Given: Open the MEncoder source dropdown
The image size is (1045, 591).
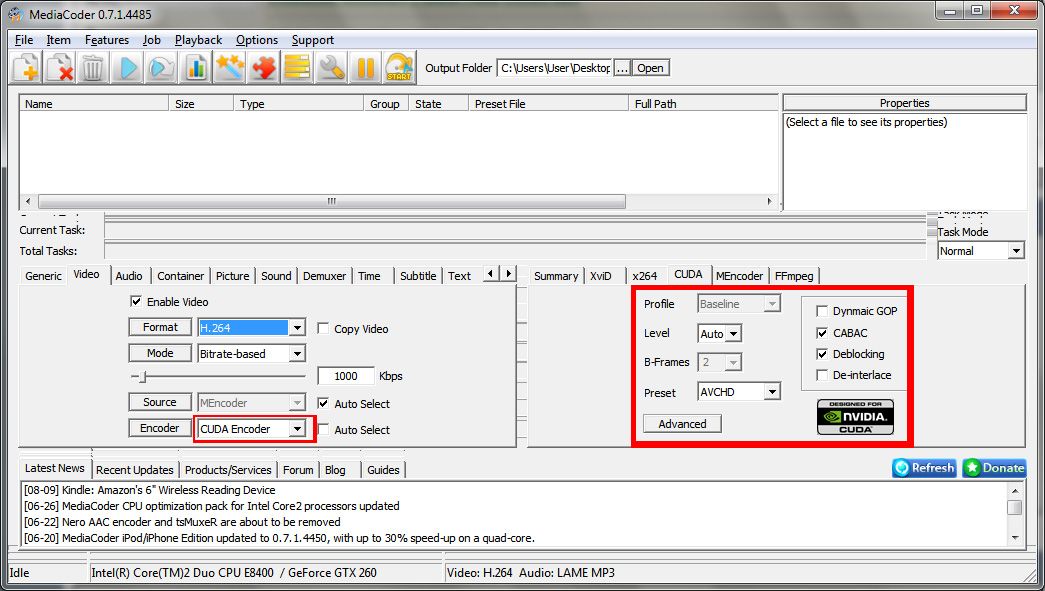Looking at the screenshot, I should (297, 402).
